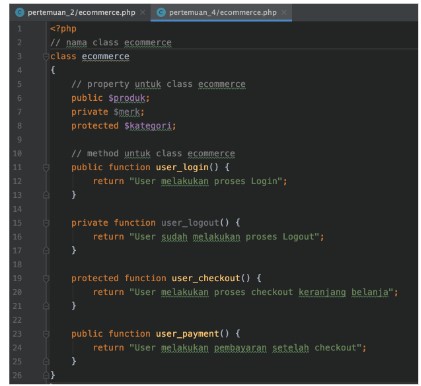
Task: Collapse the user_login function fold marker
Action: coord(46,167)
